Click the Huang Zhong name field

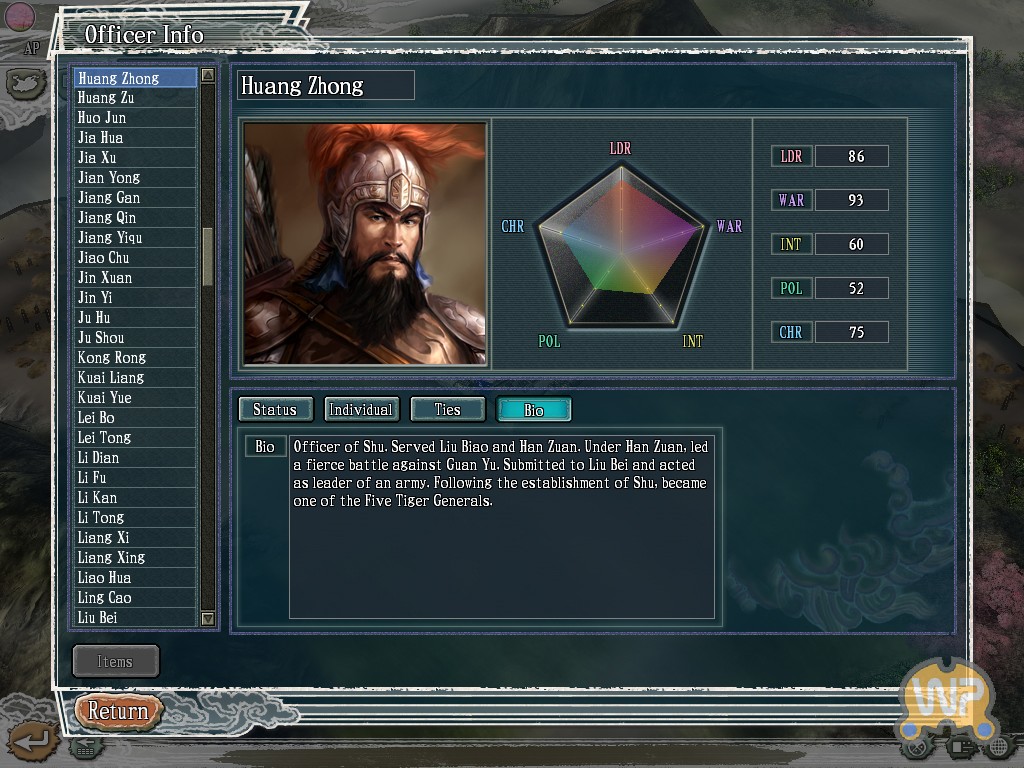coord(326,86)
